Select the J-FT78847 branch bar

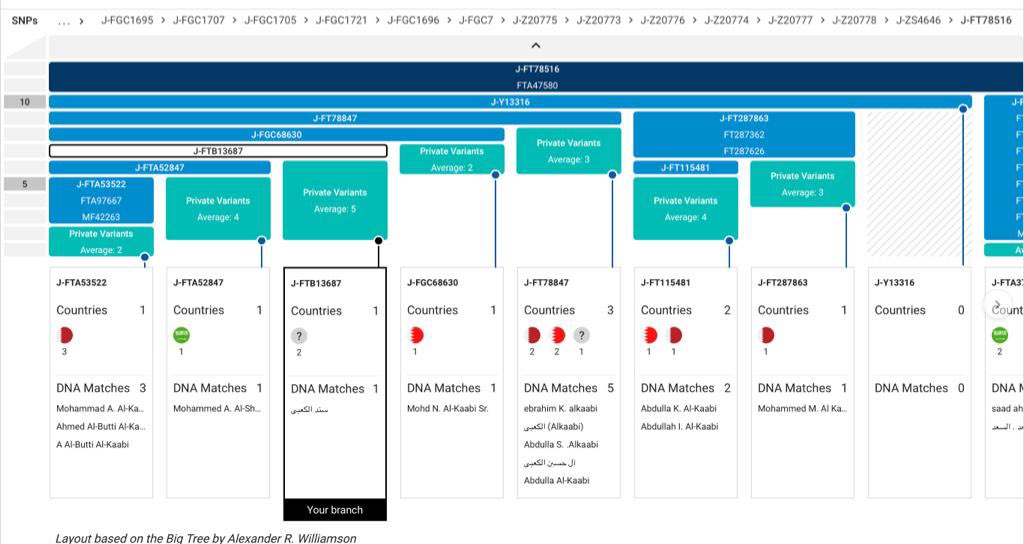coord(335,118)
